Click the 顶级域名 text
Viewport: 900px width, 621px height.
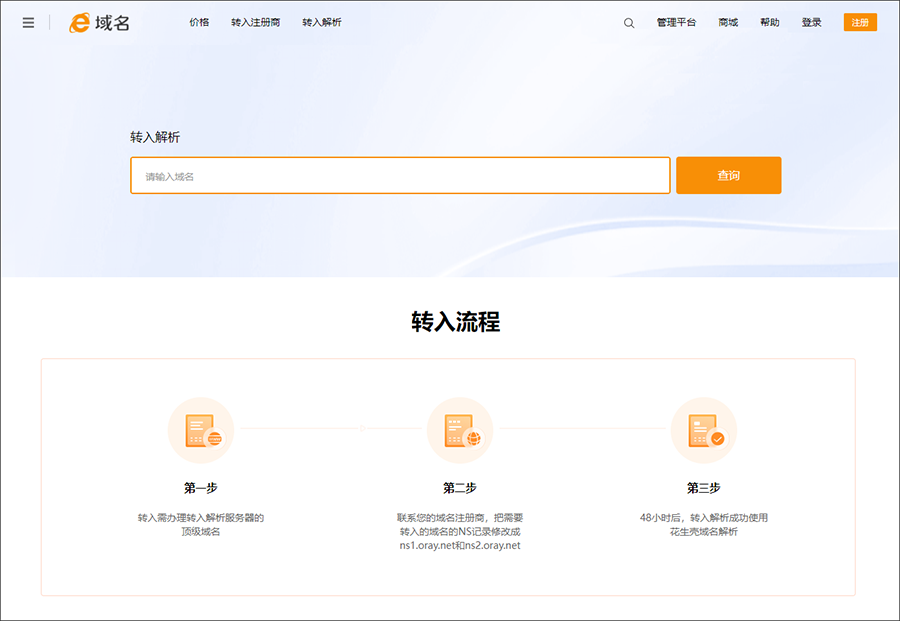pyautogui.click(x=201, y=531)
